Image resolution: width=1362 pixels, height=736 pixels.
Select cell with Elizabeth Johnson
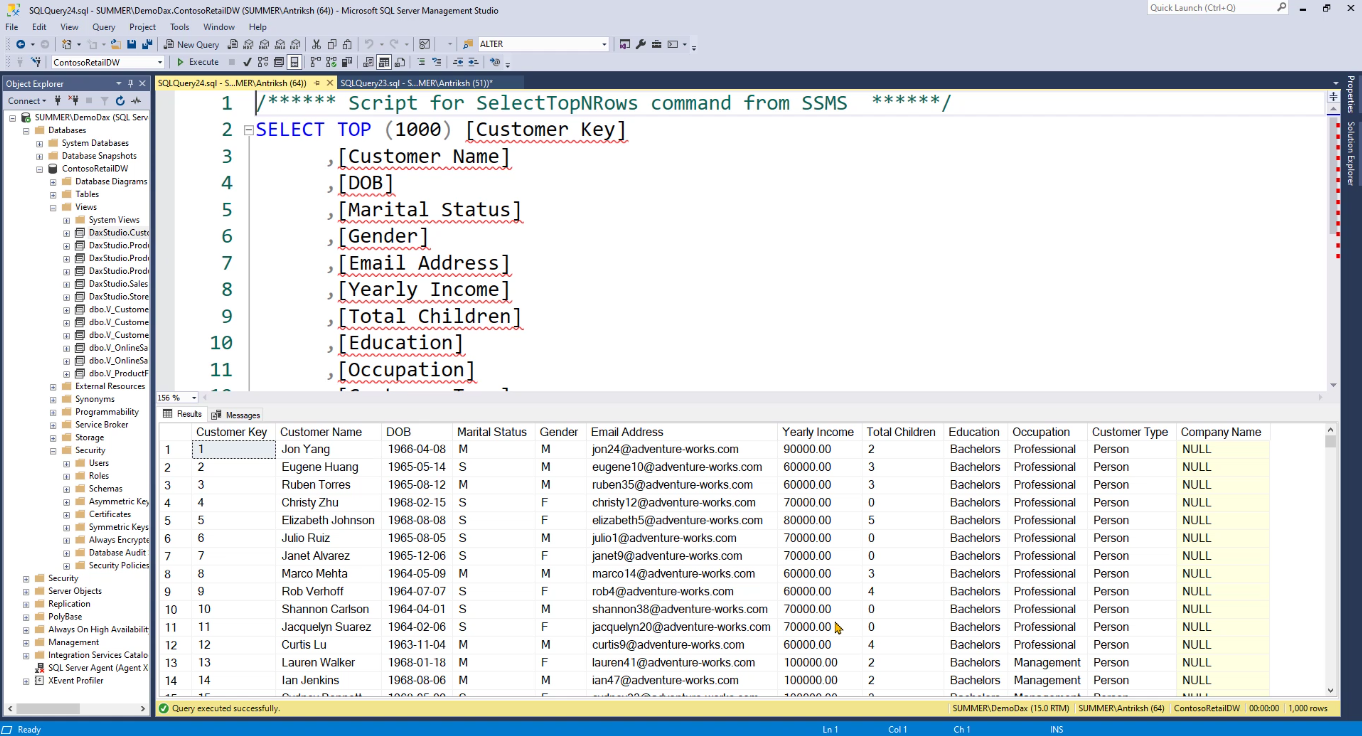pyautogui.click(x=329, y=520)
